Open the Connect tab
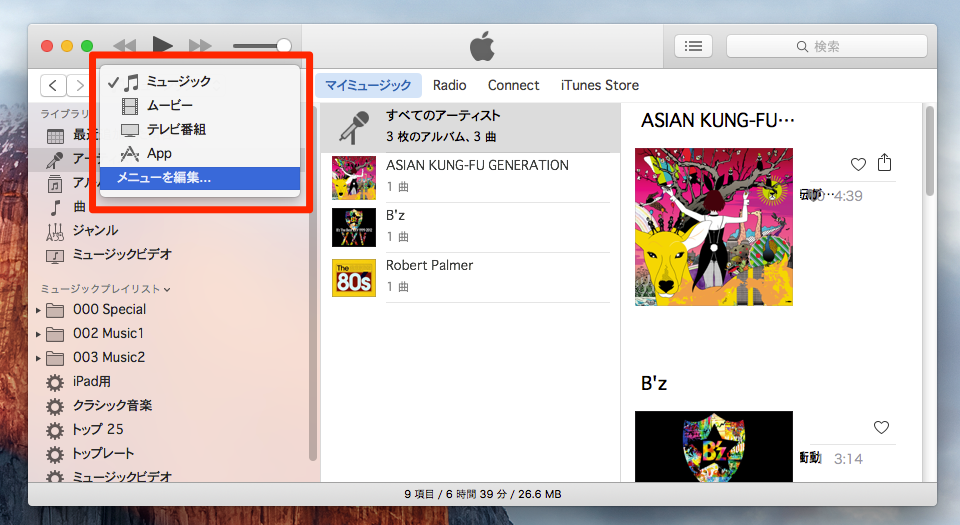 point(513,85)
